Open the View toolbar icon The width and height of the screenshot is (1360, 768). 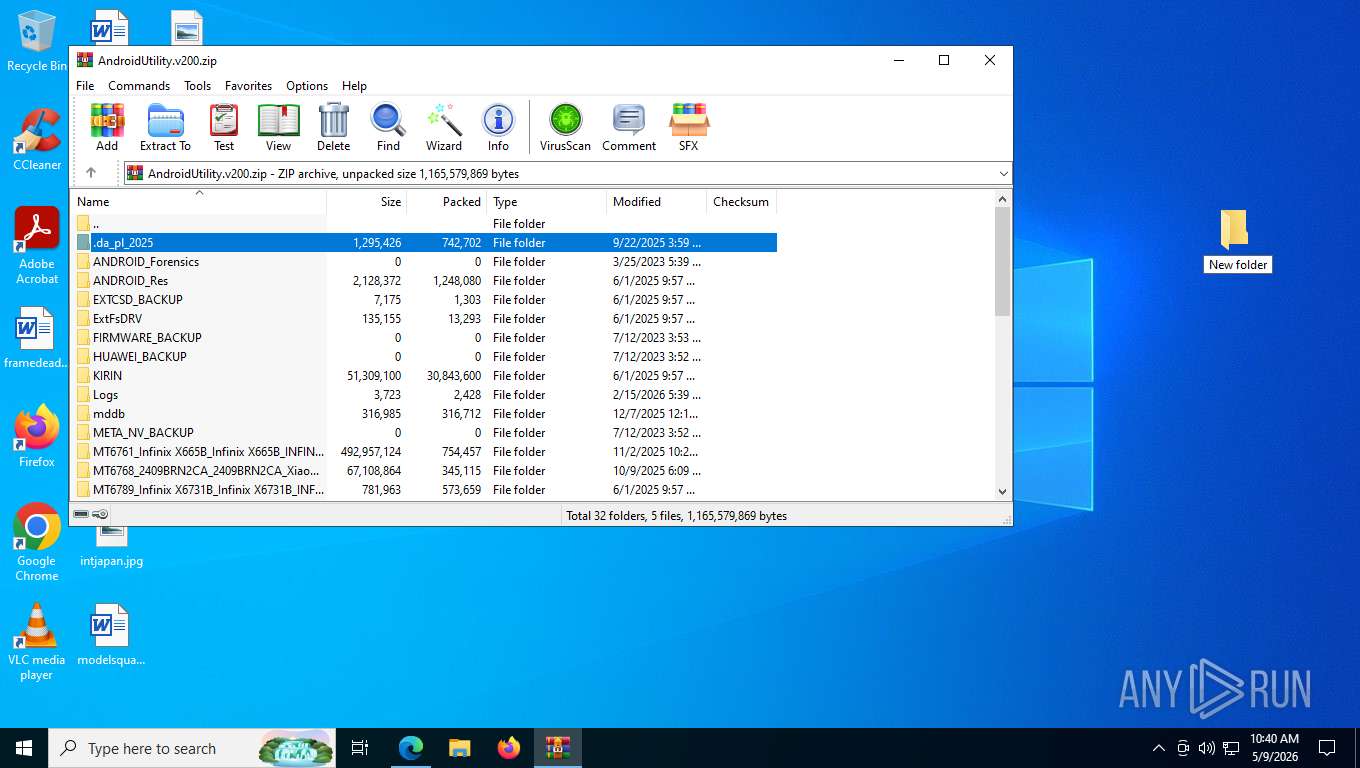pos(278,127)
